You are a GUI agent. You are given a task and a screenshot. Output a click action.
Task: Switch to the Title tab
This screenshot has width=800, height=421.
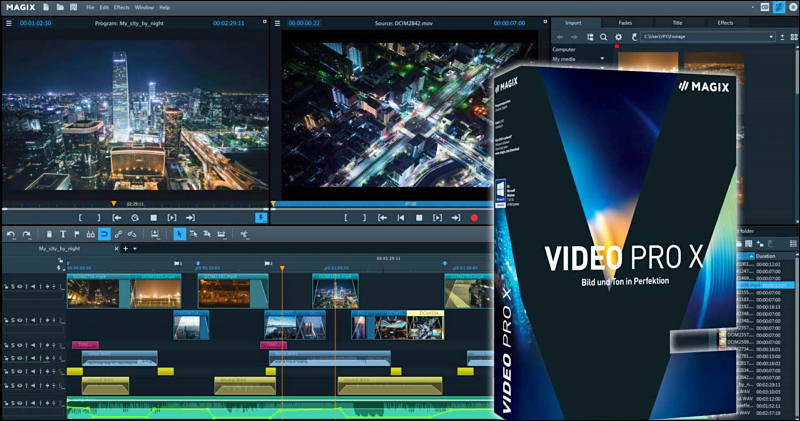pyautogui.click(x=678, y=23)
